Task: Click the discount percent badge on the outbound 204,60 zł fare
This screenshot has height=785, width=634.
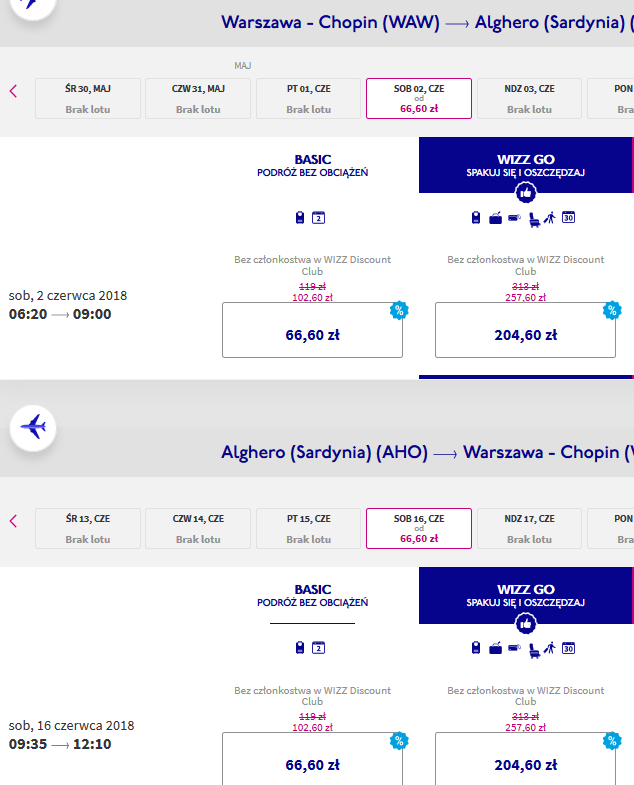Action: 612,310
